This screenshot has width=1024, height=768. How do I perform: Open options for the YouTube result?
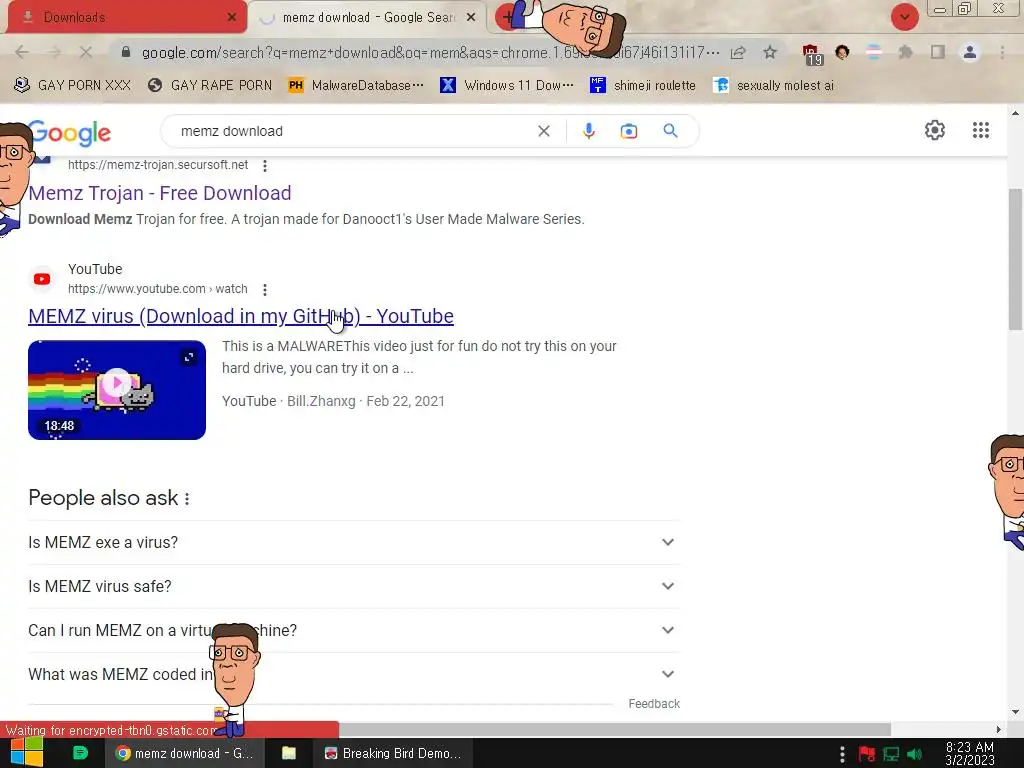point(264,289)
